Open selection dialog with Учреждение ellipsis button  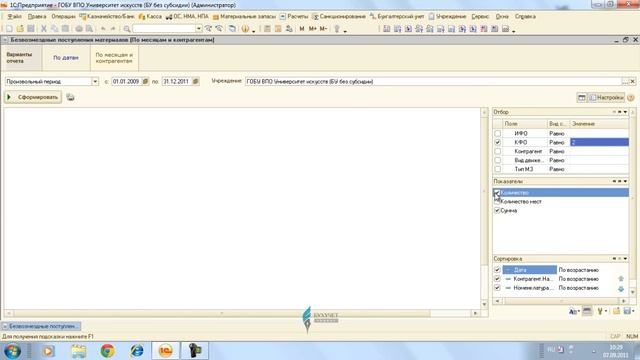click(625, 82)
